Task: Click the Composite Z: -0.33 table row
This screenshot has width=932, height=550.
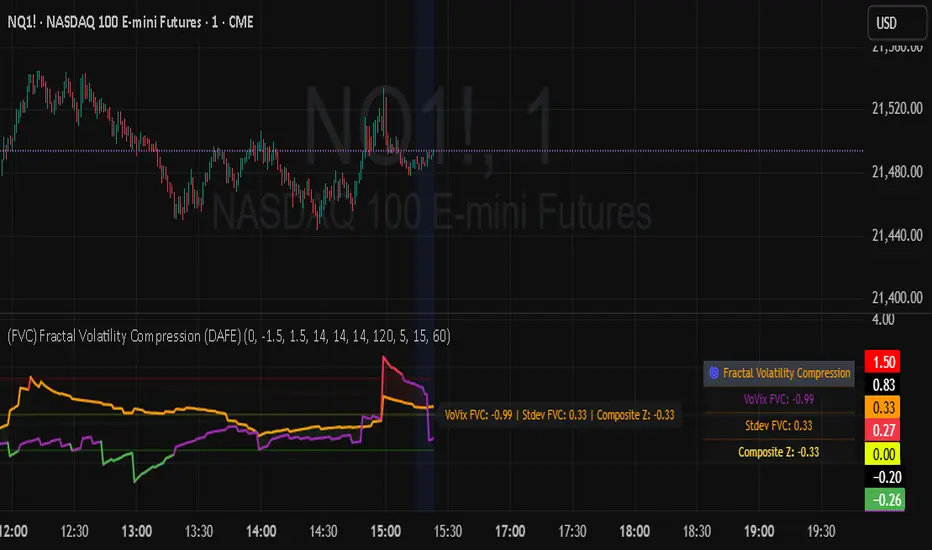Action: tap(779, 452)
